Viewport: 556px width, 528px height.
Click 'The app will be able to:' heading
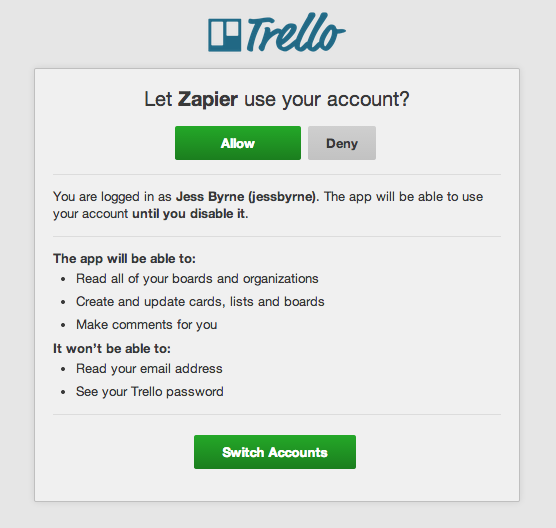pyautogui.click(x=124, y=259)
